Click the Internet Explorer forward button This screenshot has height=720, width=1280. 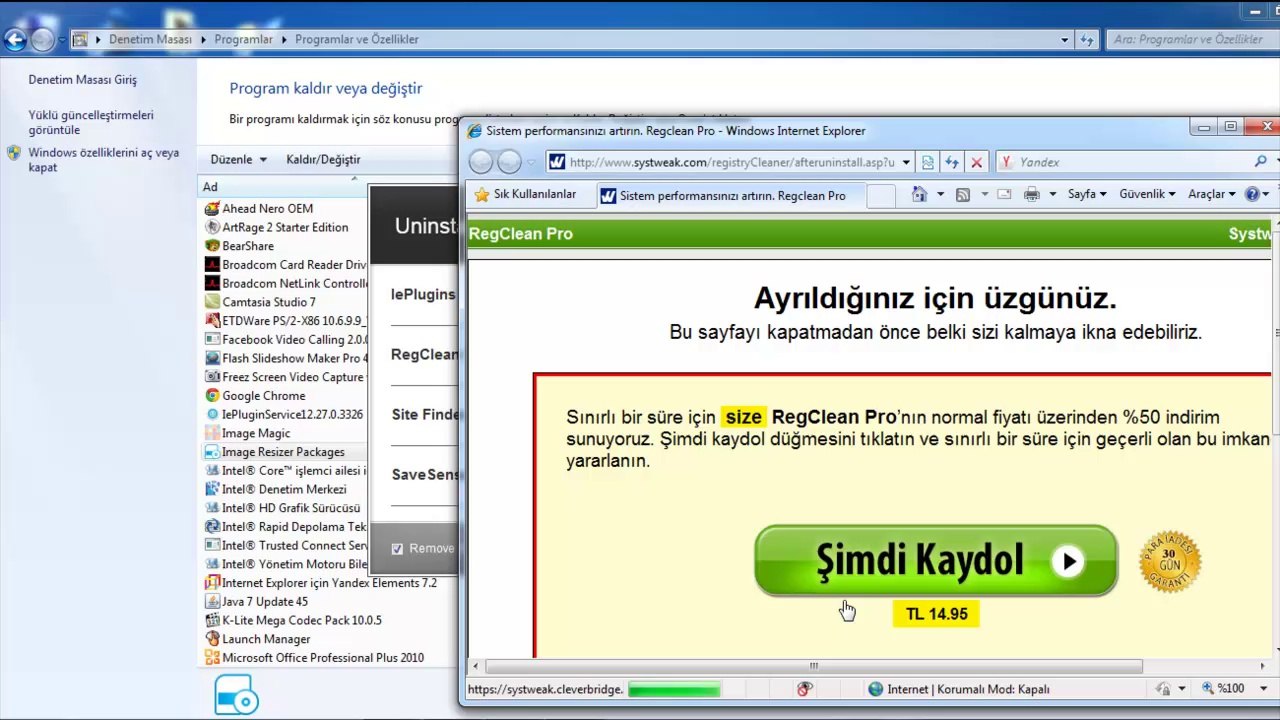[x=509, y=162]
